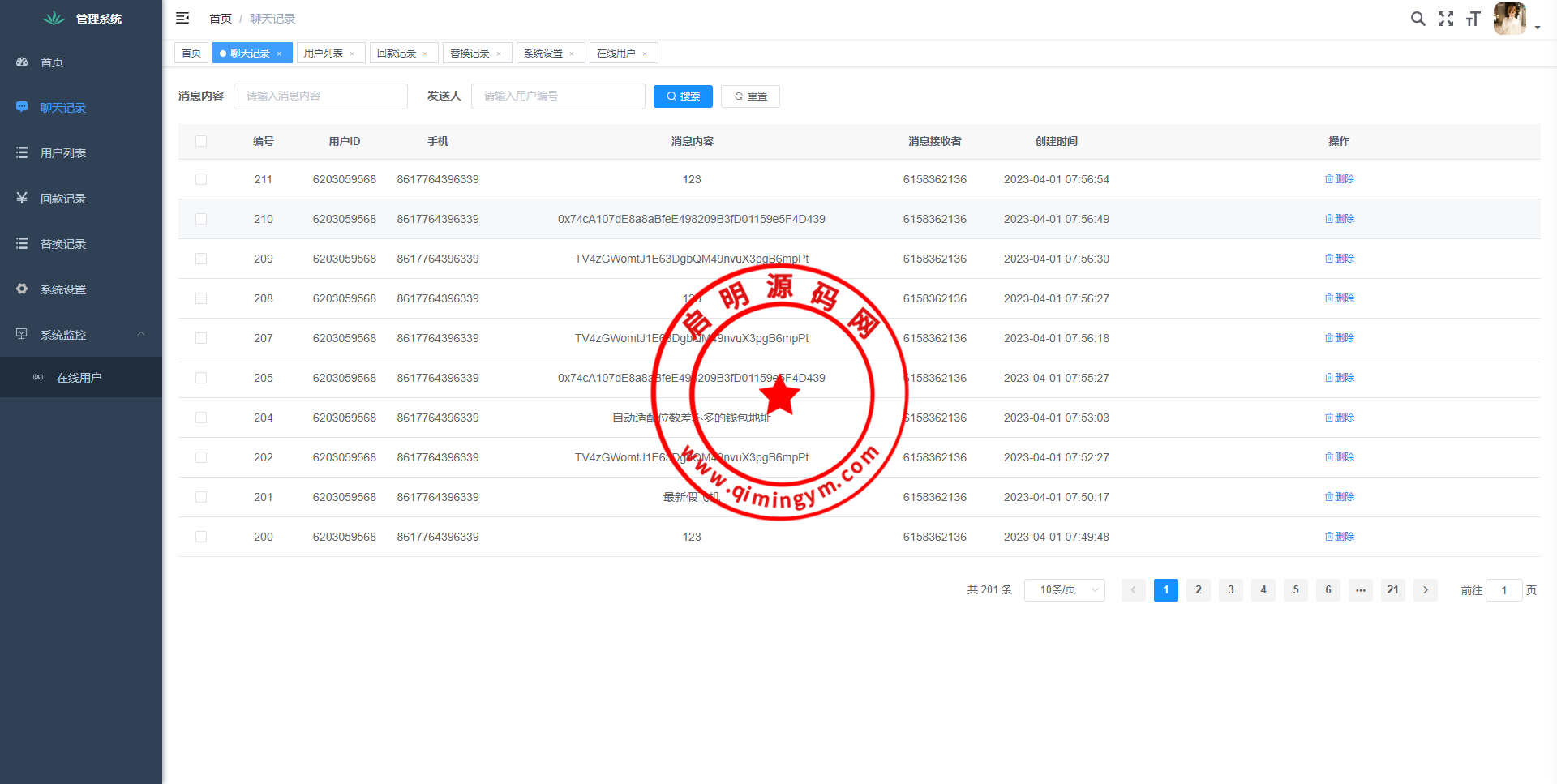
Task: Tick the checkbox for record 204
Action: coord(201,418)
